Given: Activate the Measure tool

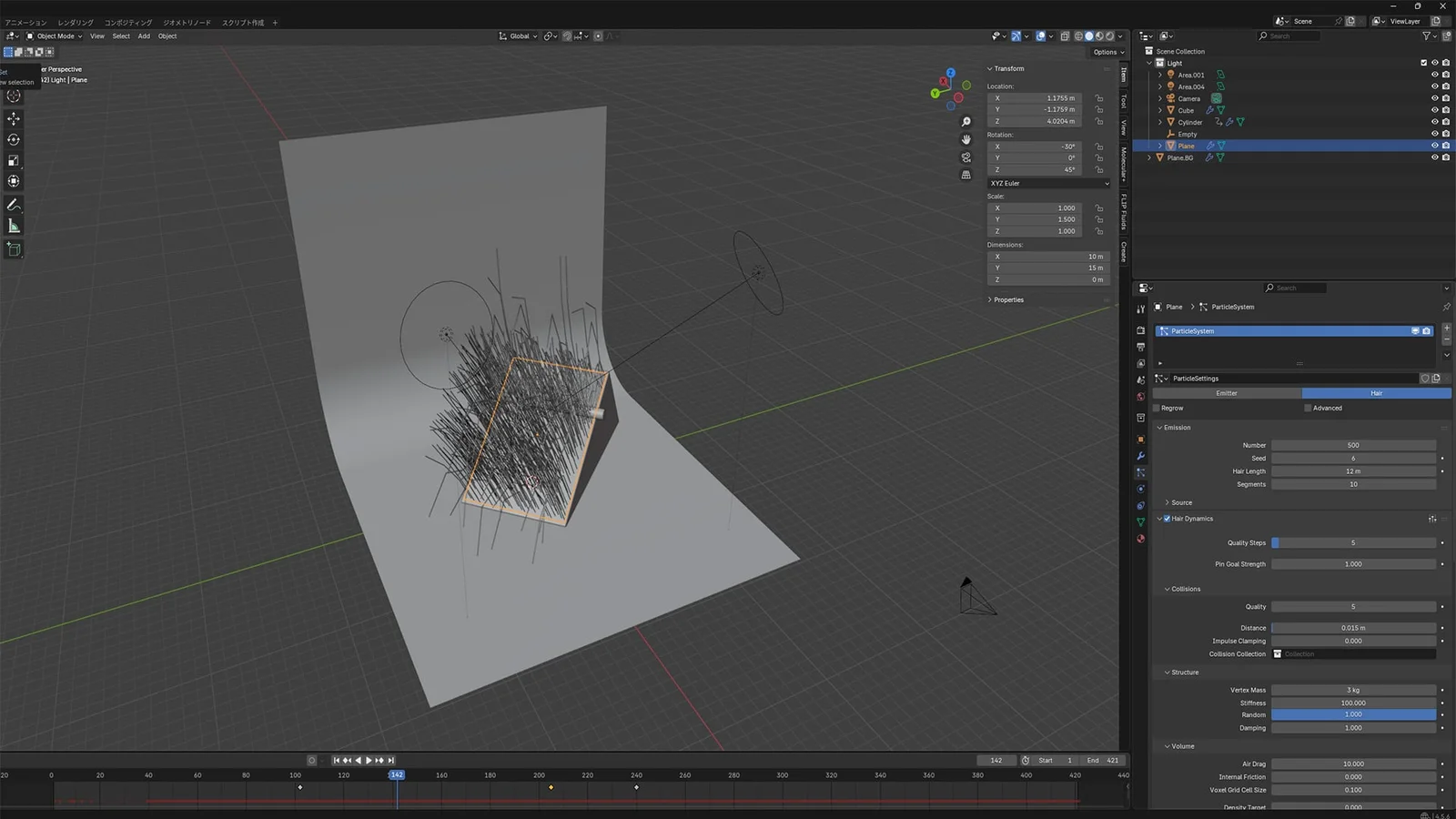Looking at the screenshot, I should click(14, 226).
